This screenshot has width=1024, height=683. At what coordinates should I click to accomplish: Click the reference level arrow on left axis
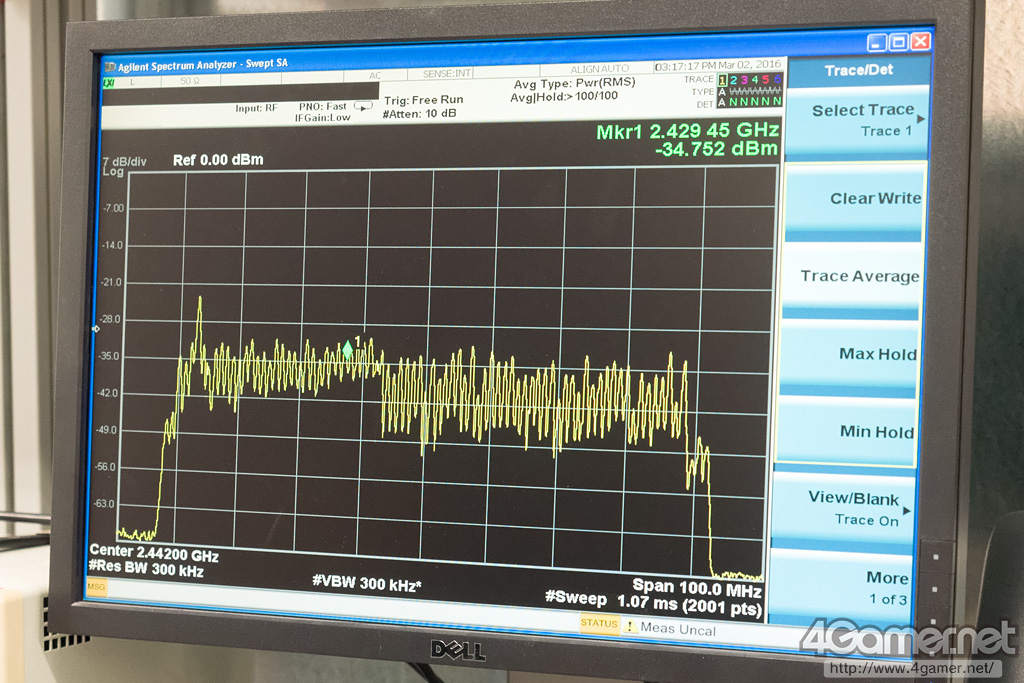(x=96, y=329)
